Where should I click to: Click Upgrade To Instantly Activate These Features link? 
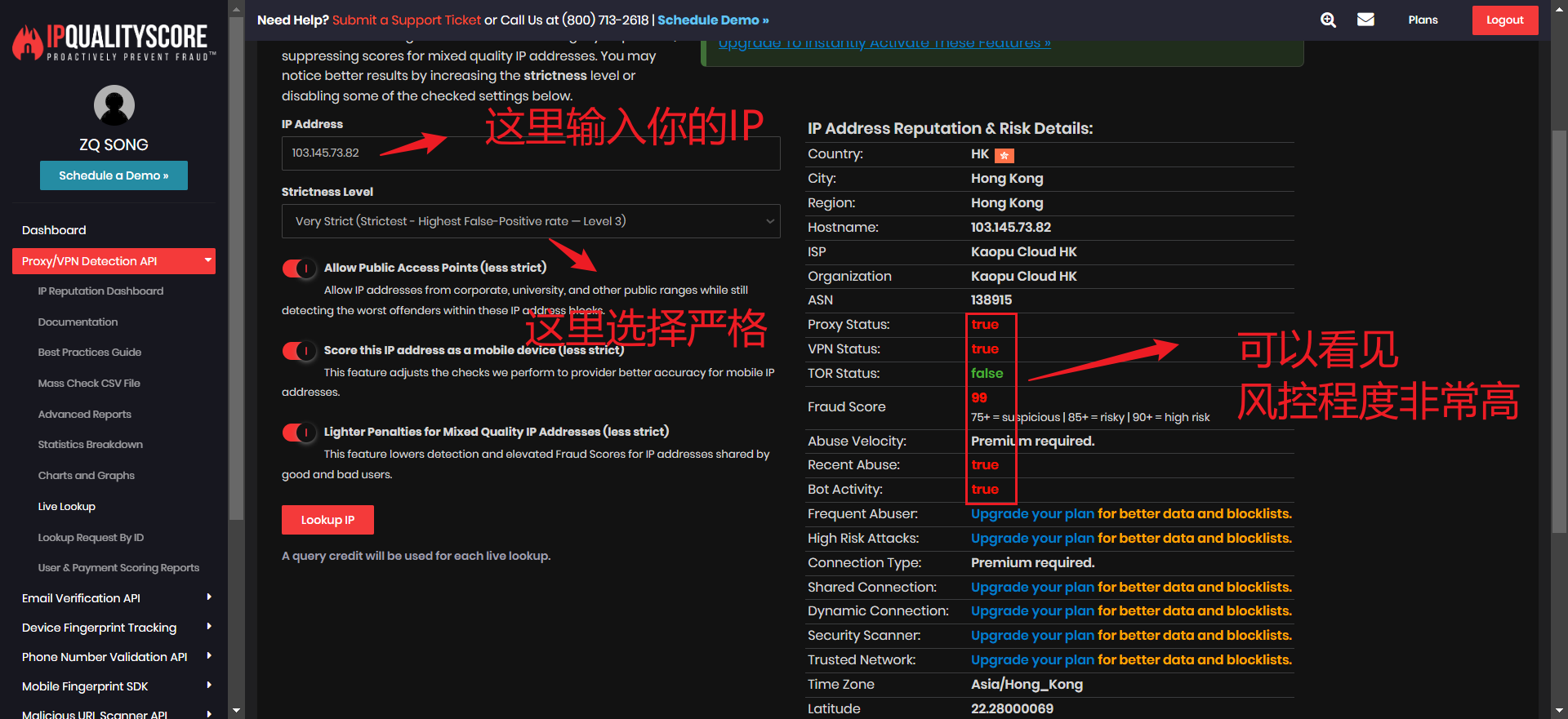(884, 43)
